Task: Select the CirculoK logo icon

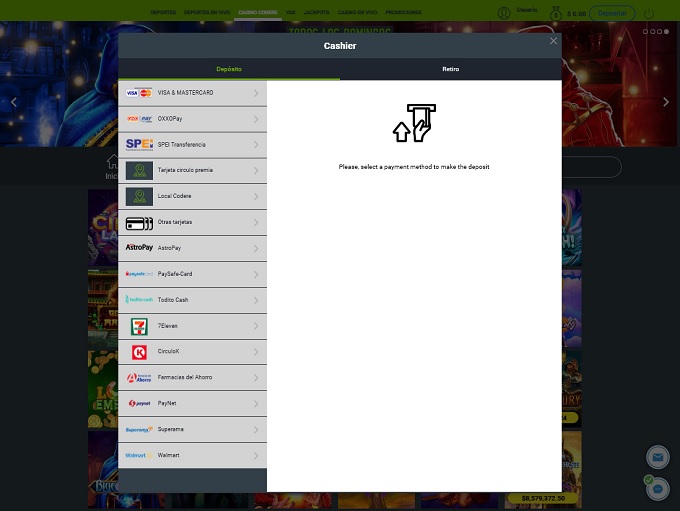Action: click(x=139, y=352)
